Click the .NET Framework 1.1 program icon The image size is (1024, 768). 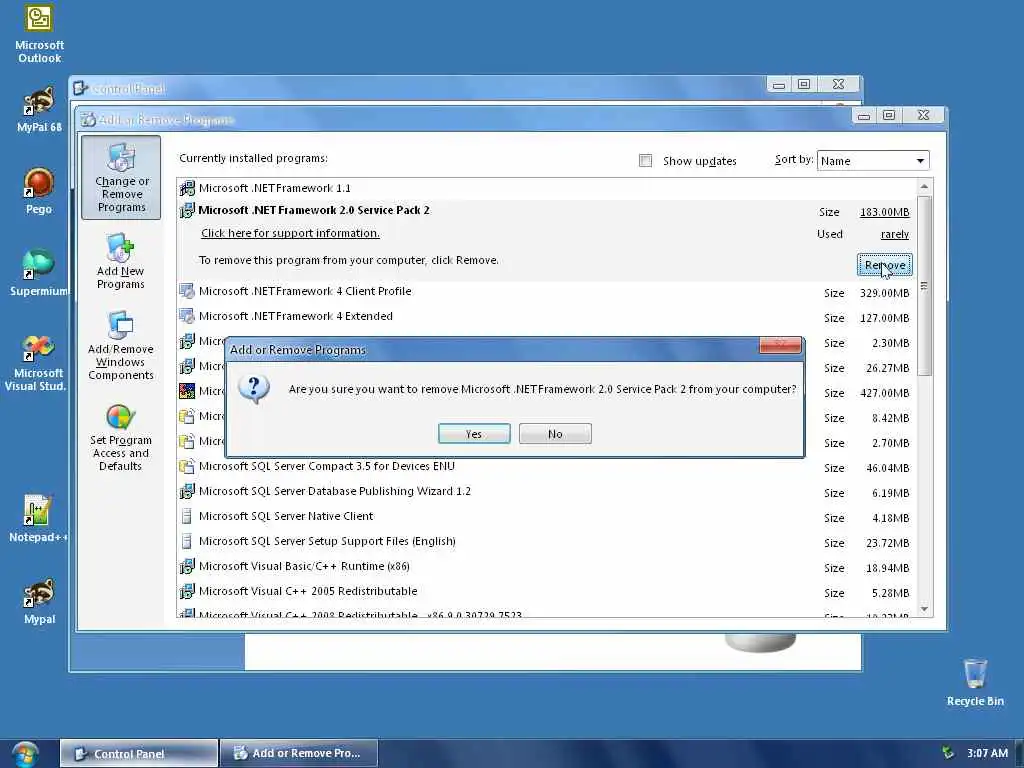tap(187, 188)
